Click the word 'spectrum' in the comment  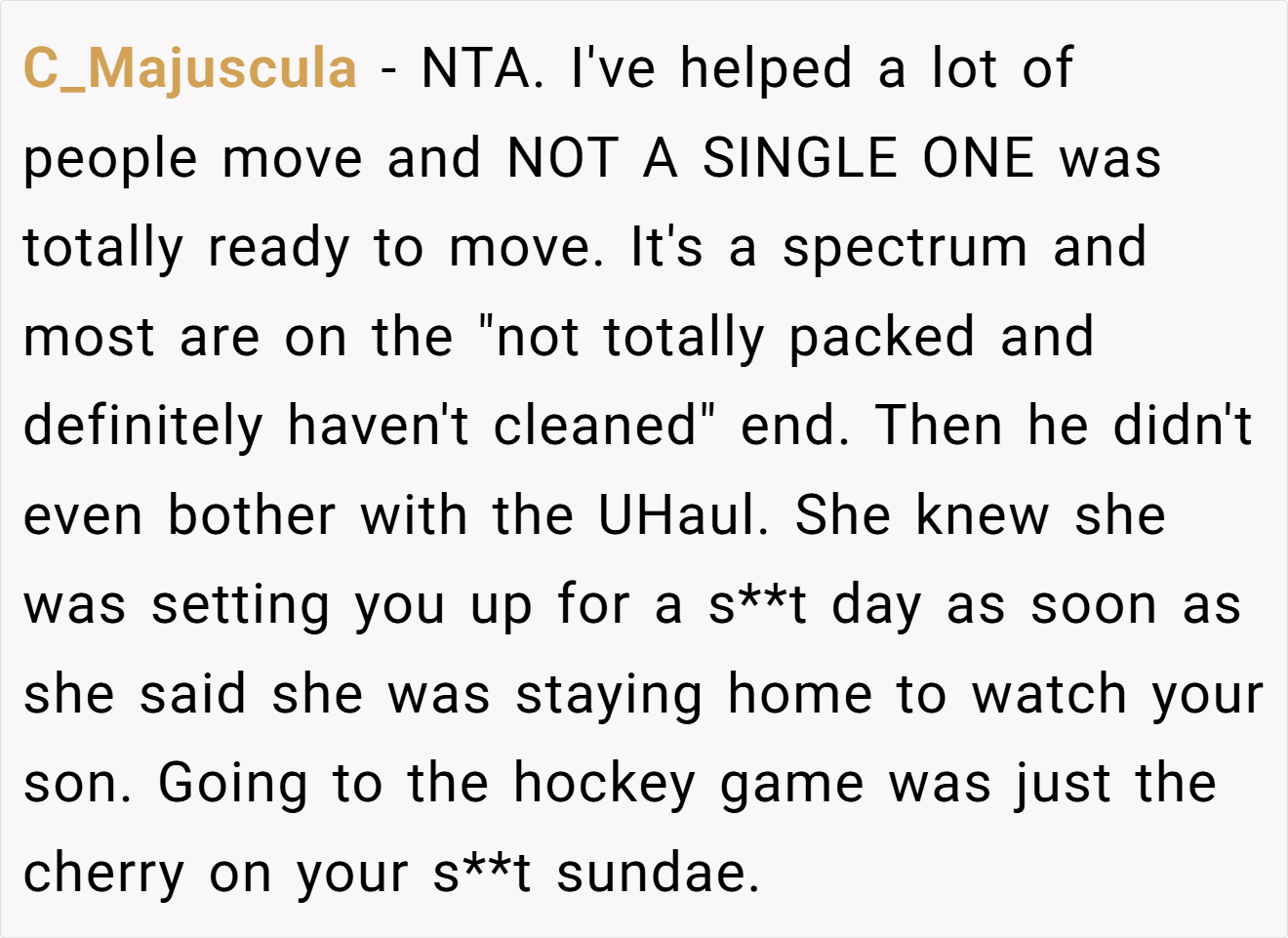[x=906, y=248]
